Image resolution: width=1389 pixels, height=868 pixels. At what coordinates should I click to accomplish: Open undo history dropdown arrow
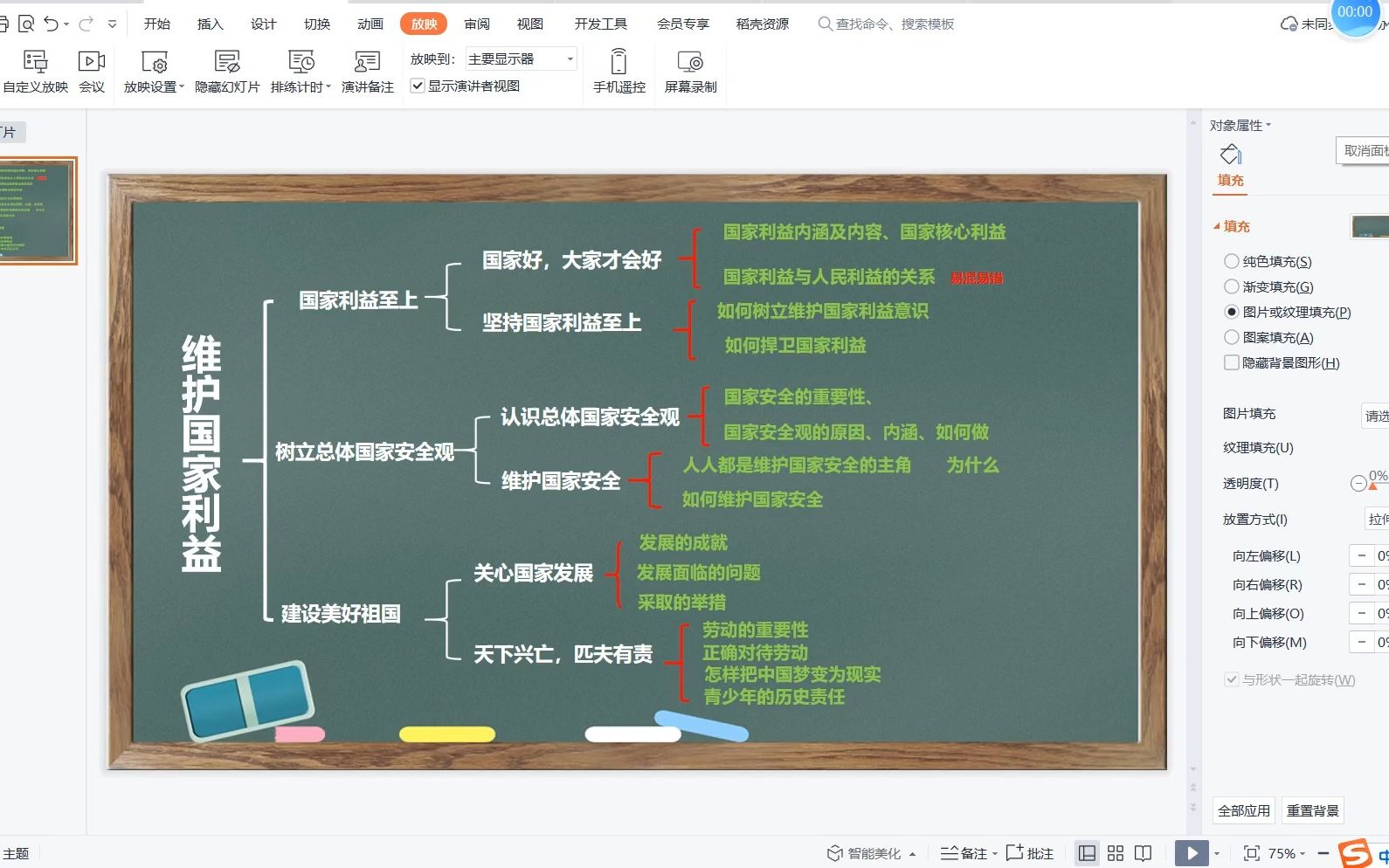(x=66, y=24)
